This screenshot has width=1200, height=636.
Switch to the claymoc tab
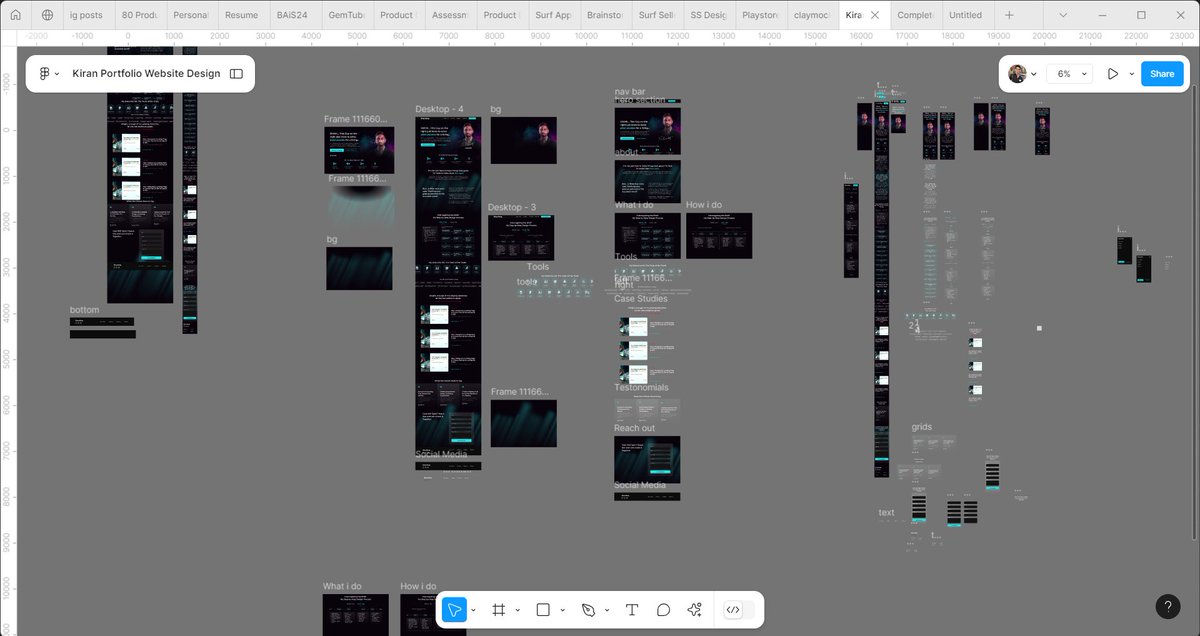coord(811,15)
